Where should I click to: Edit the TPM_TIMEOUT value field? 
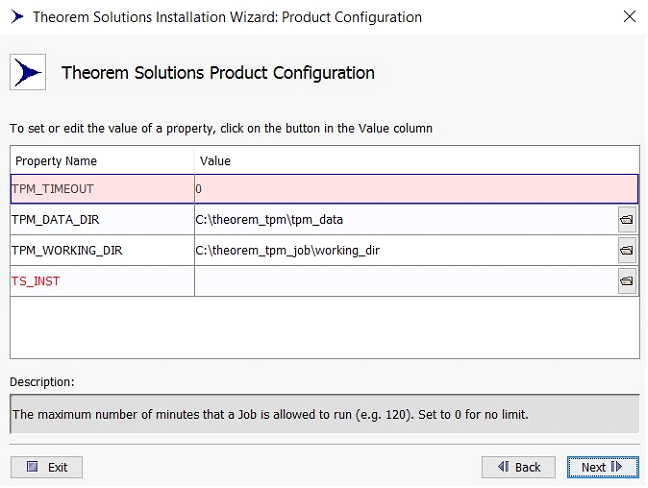[414, 189]
